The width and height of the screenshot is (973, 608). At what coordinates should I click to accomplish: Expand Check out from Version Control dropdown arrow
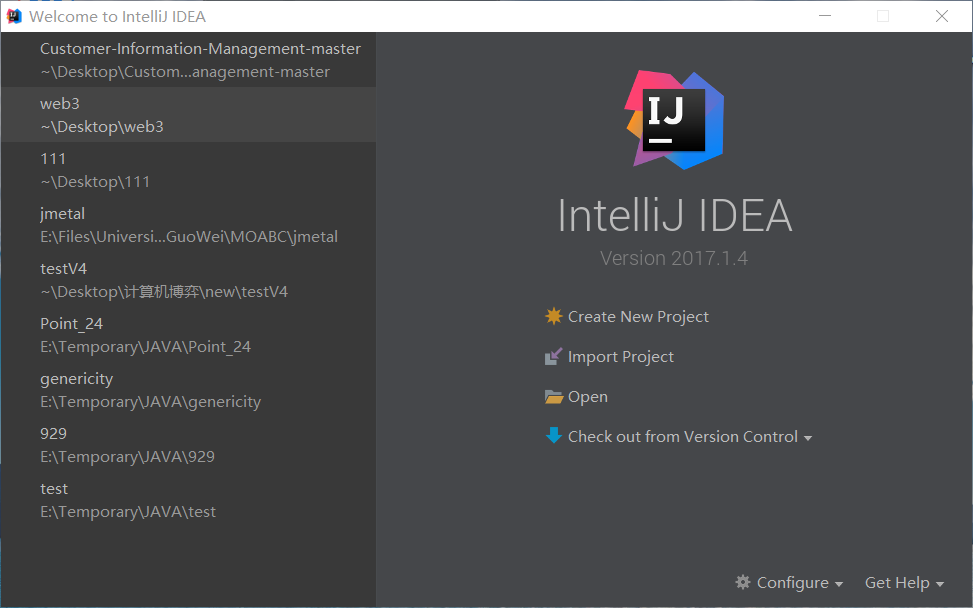(x=807, y=438)
